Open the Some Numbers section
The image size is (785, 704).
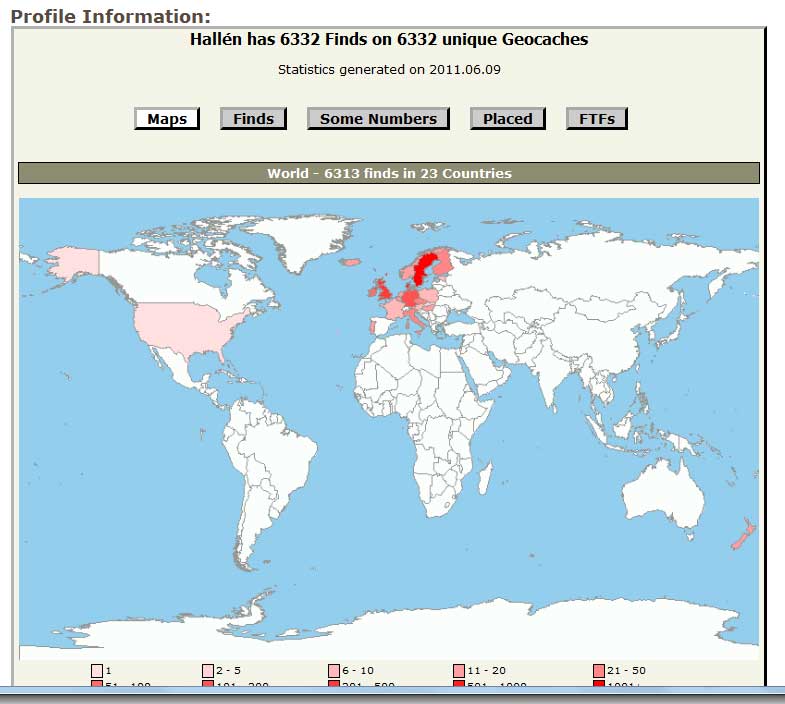pos(378,119)
